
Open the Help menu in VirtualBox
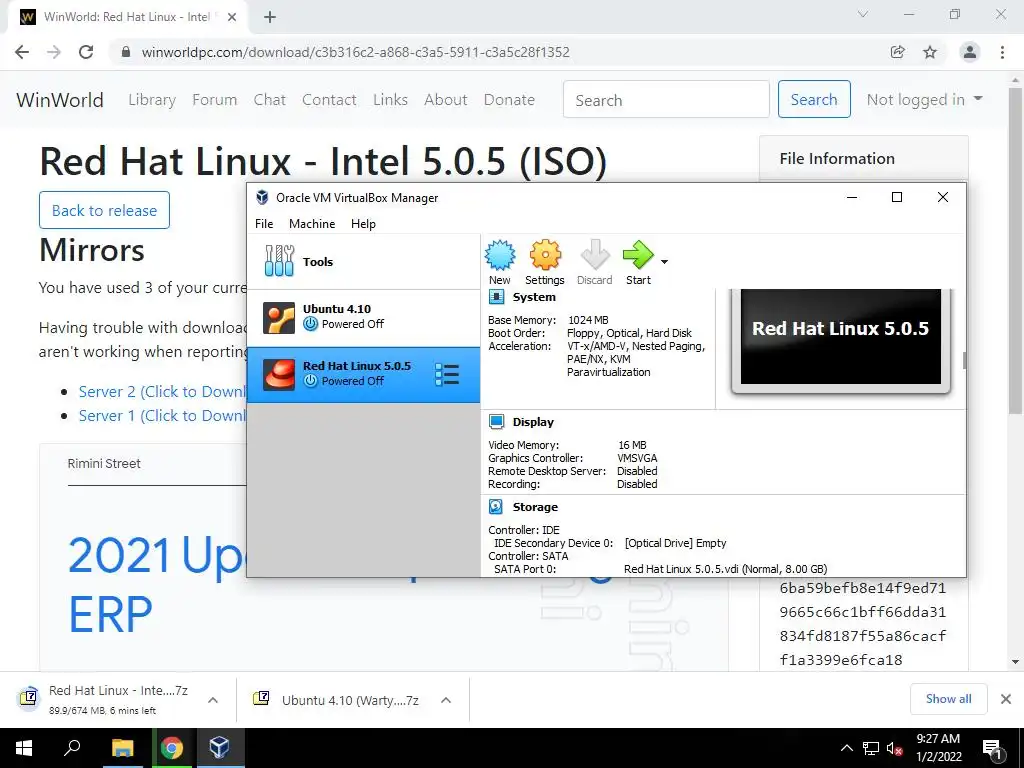pyautogui.click(x=363, y=223)
